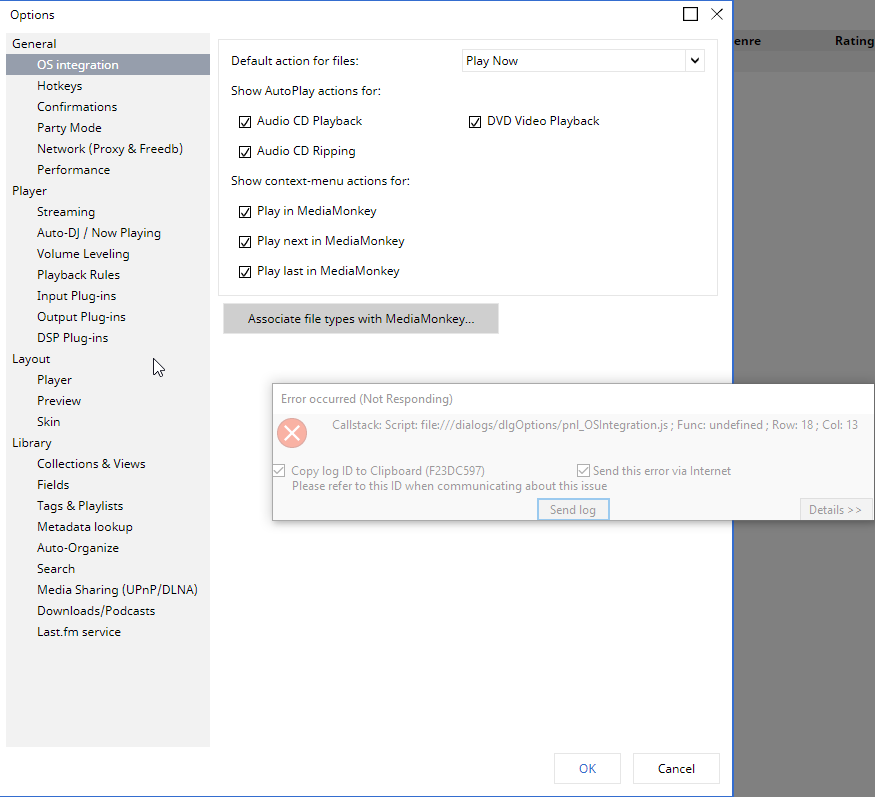
Task: Click the red error icon in dialog
Action: tap(291, 433)
